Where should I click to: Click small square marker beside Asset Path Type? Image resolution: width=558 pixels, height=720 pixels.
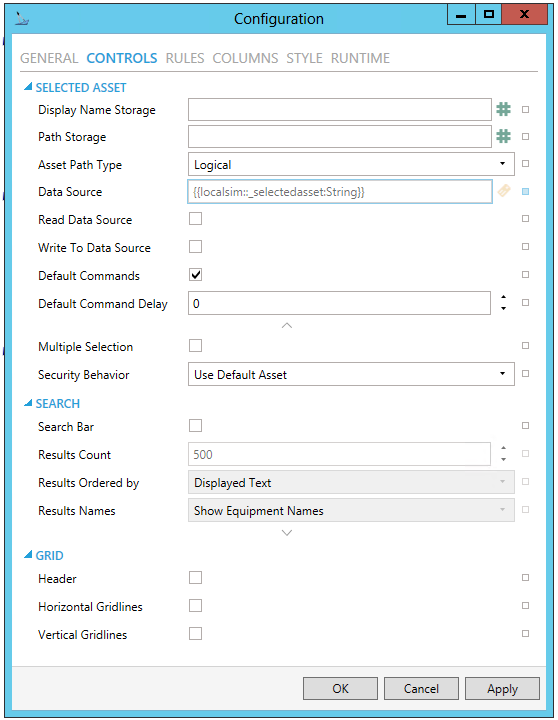point(525,163)
